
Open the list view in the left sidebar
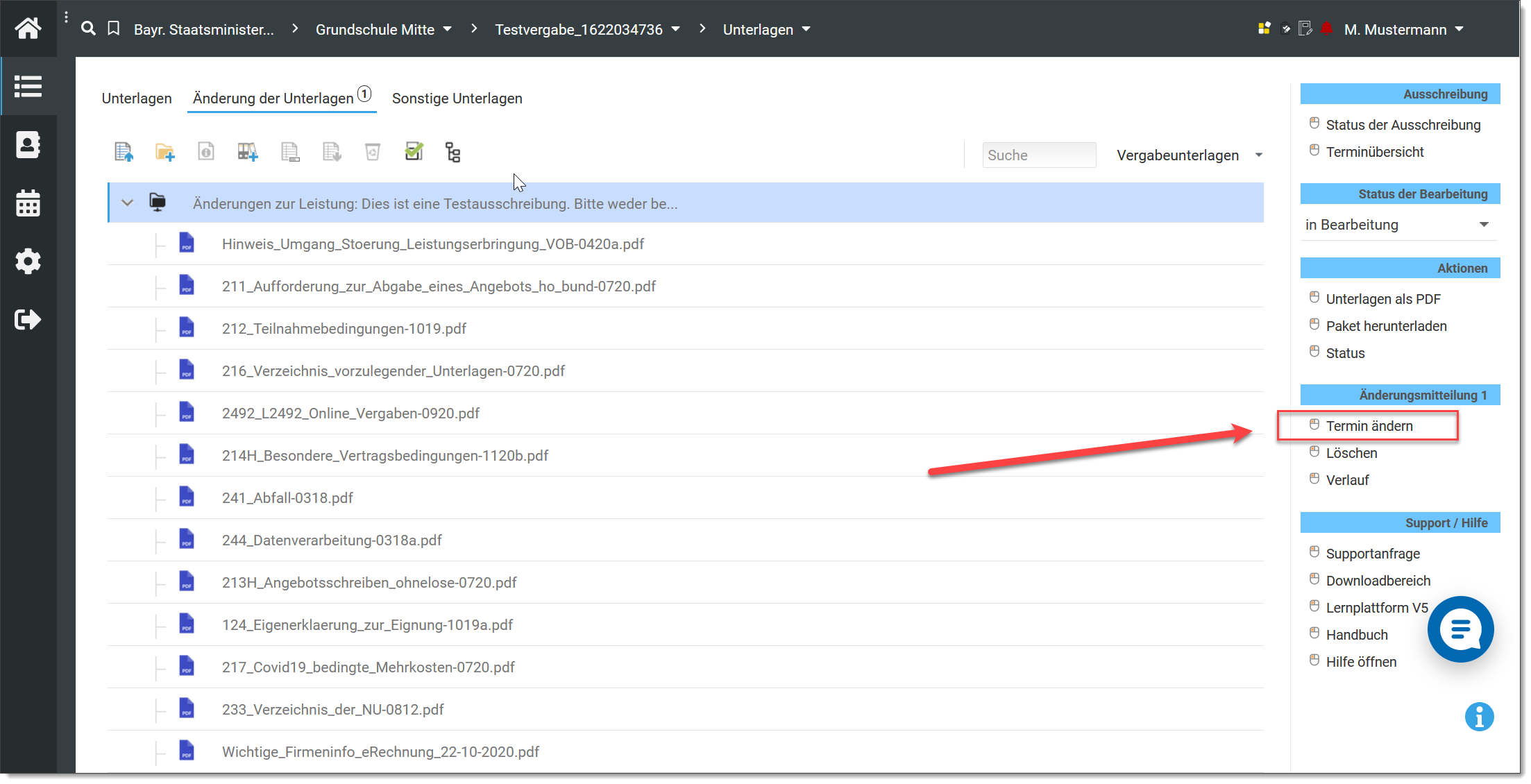(28, 87)
